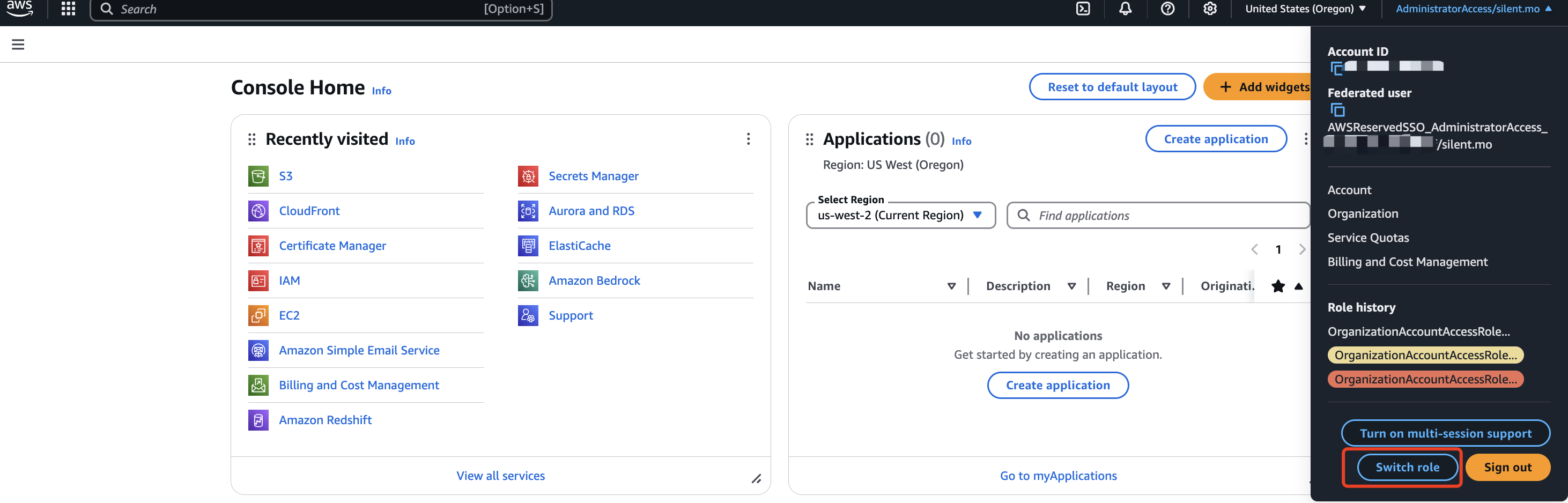1568x503 pixels.
Task: Open the CloudShell terminal icon
Action: [x=1083, y=9]
